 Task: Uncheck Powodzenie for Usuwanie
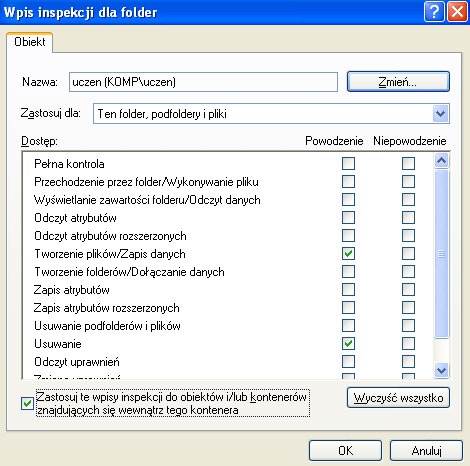(x=348, y=344)
